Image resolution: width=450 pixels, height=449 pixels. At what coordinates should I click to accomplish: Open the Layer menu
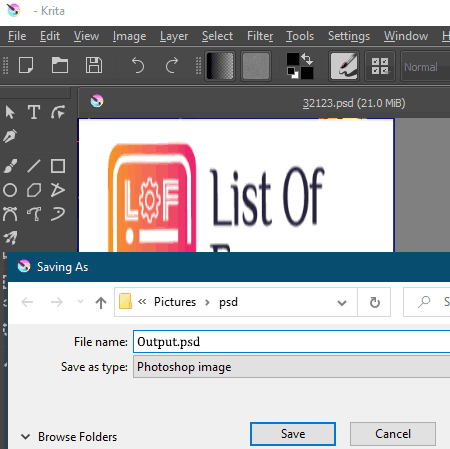(174, 36)
